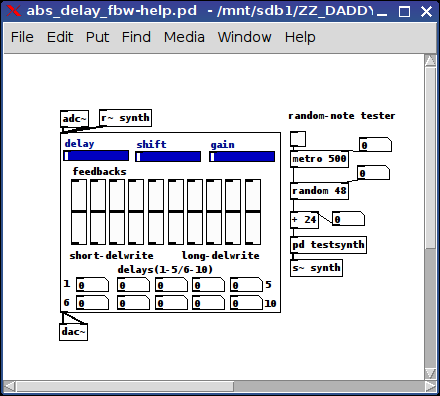Image resolution: width=440 pixels, height=396 pixels.
Task: Select the adc~ object box
Action: [x=74, y=119]
